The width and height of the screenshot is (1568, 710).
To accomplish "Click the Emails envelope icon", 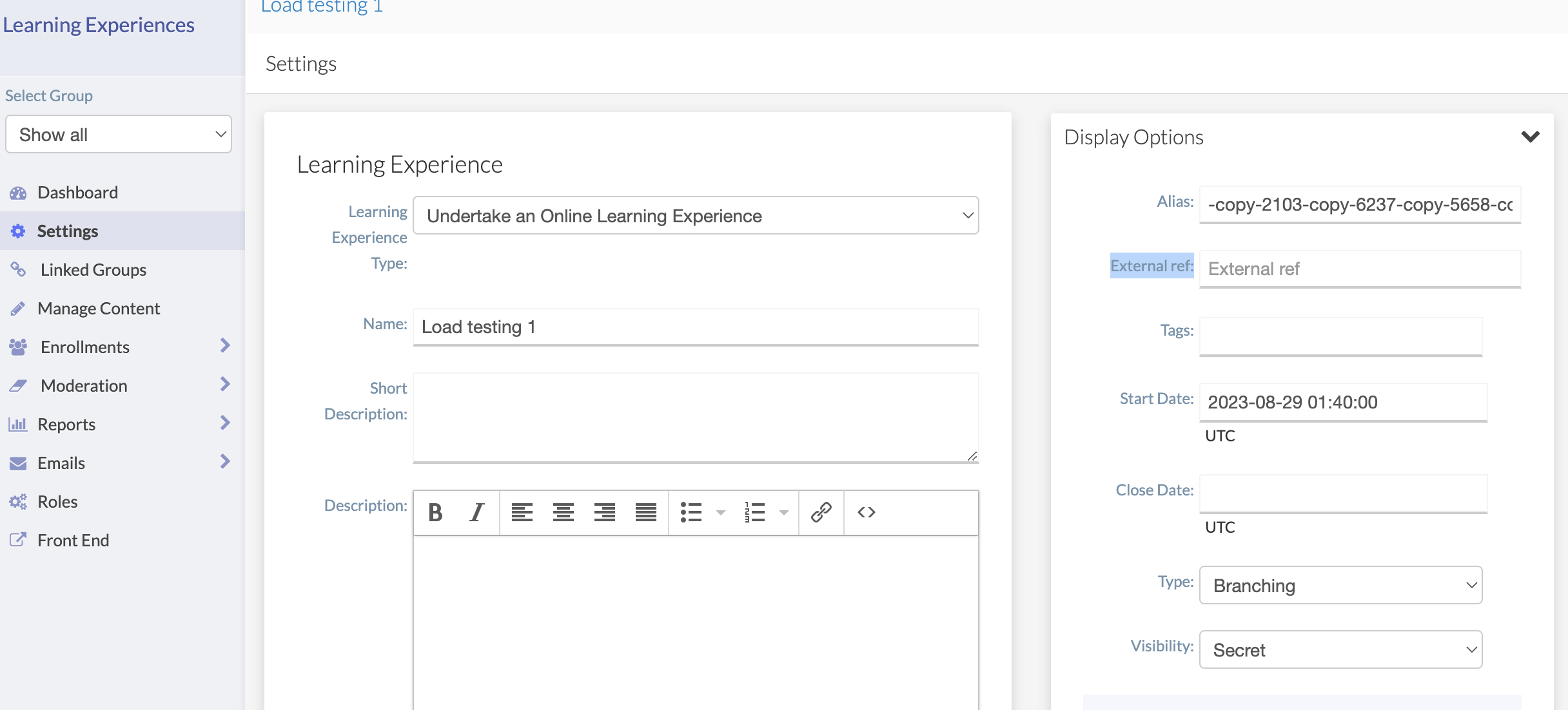I will point(18,463).
